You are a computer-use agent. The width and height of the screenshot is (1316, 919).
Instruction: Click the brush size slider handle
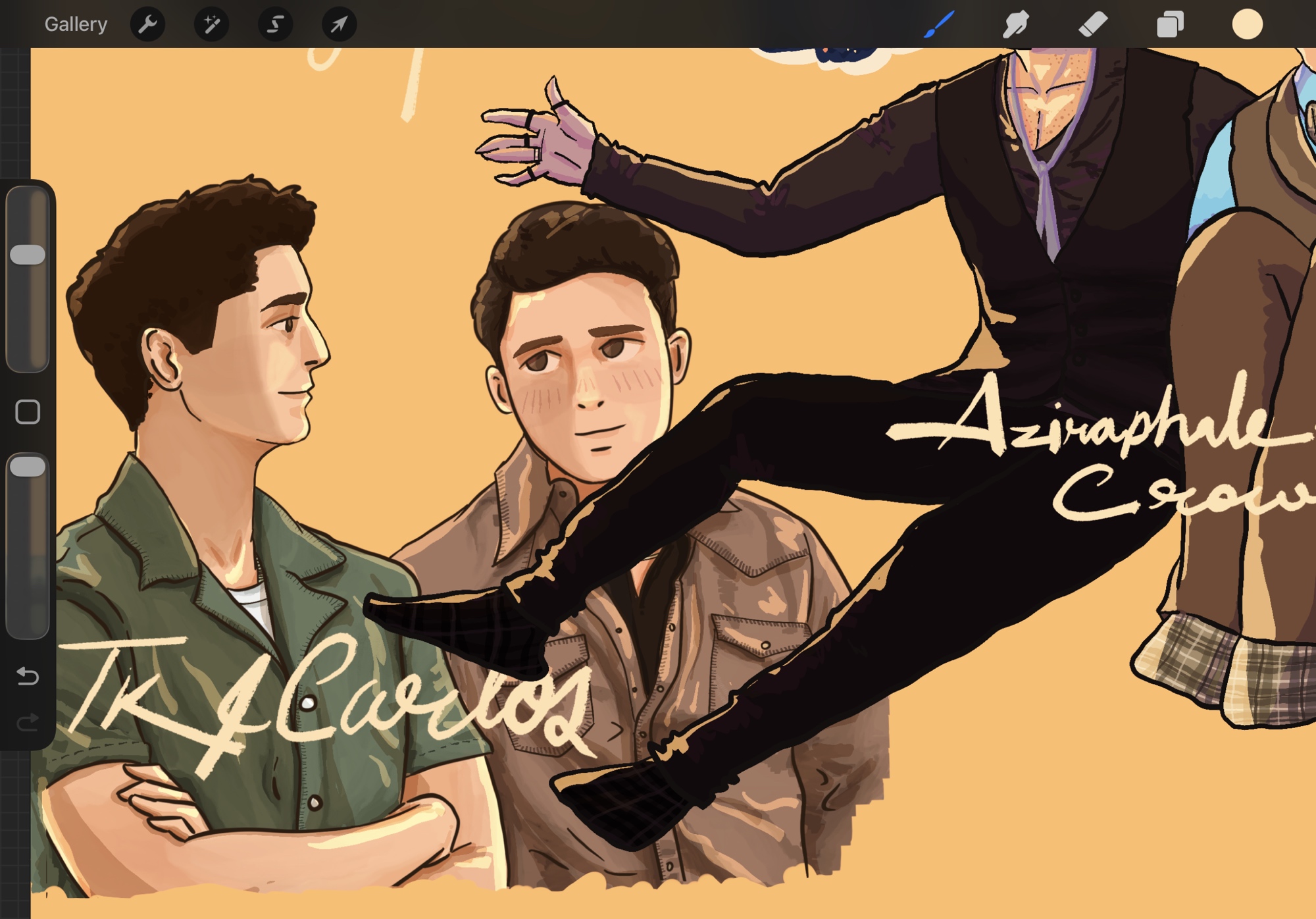point(28,255)
